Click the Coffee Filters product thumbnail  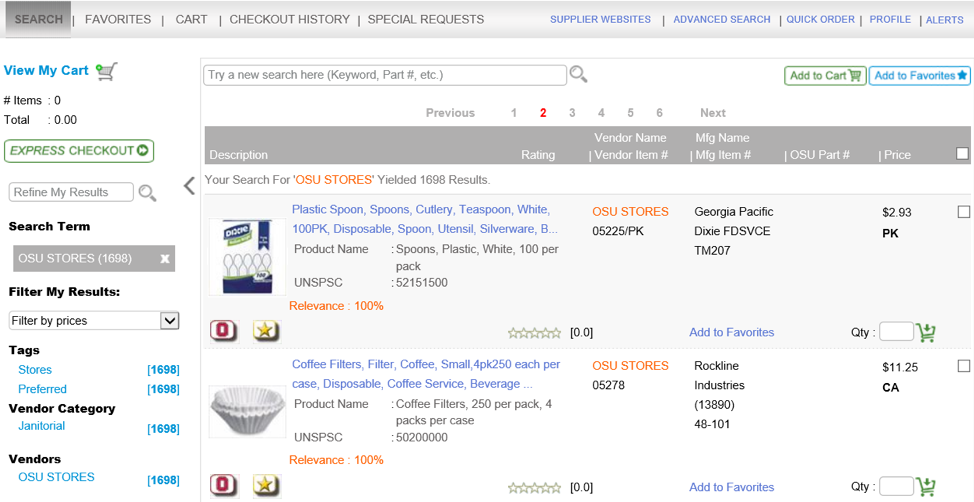click(x=247, y=410)
